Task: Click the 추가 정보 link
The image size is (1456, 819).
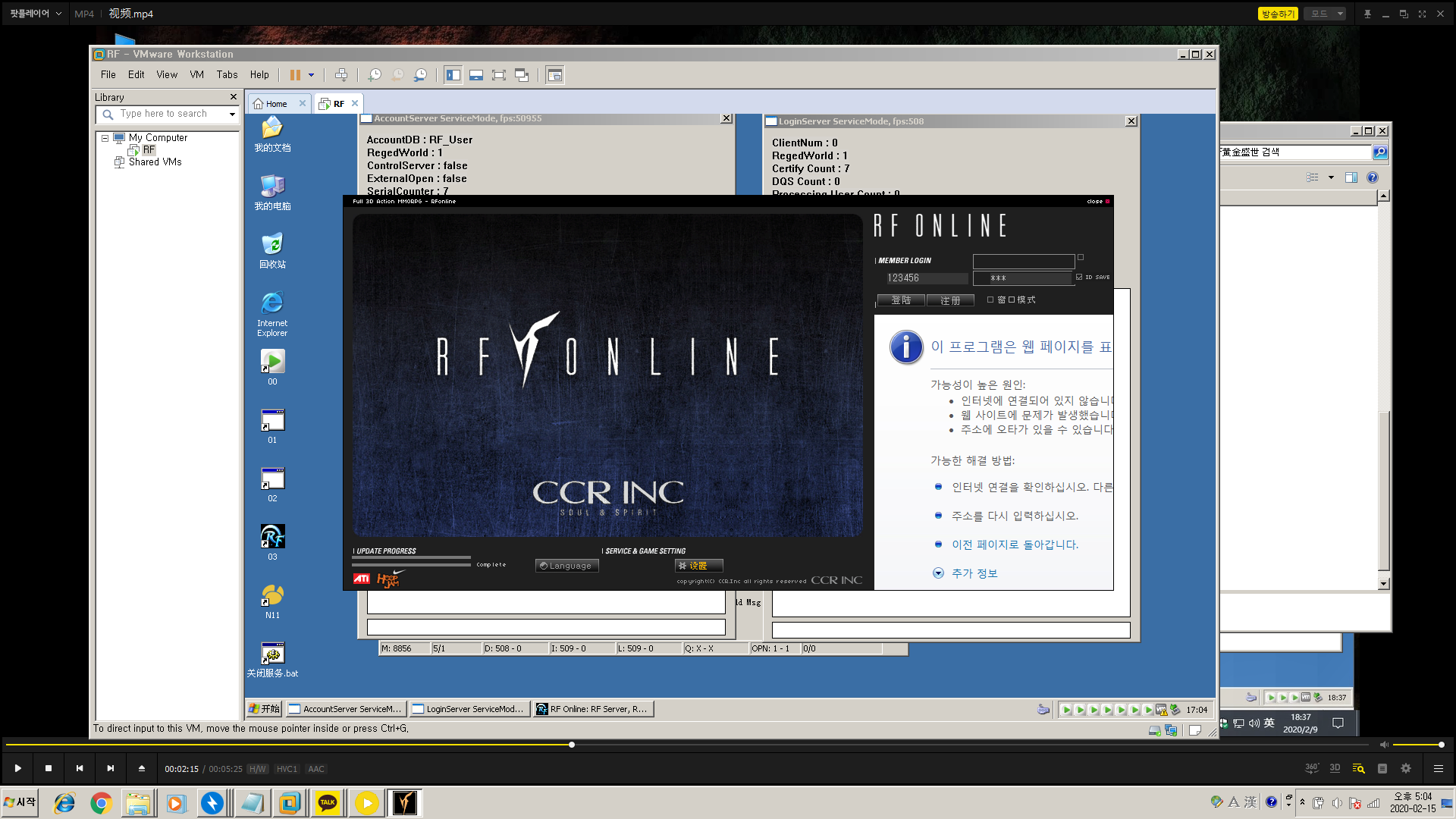Action: [x=974, y=573]
